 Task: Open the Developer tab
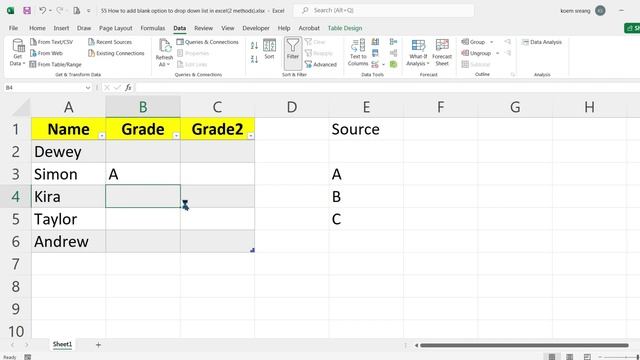pos(256,28)
